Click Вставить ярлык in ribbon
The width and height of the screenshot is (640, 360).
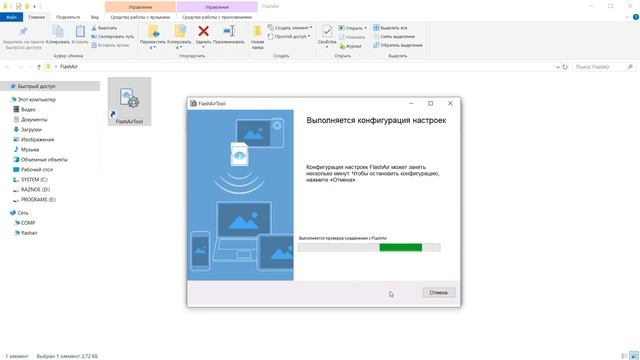(x=110, y=45)
